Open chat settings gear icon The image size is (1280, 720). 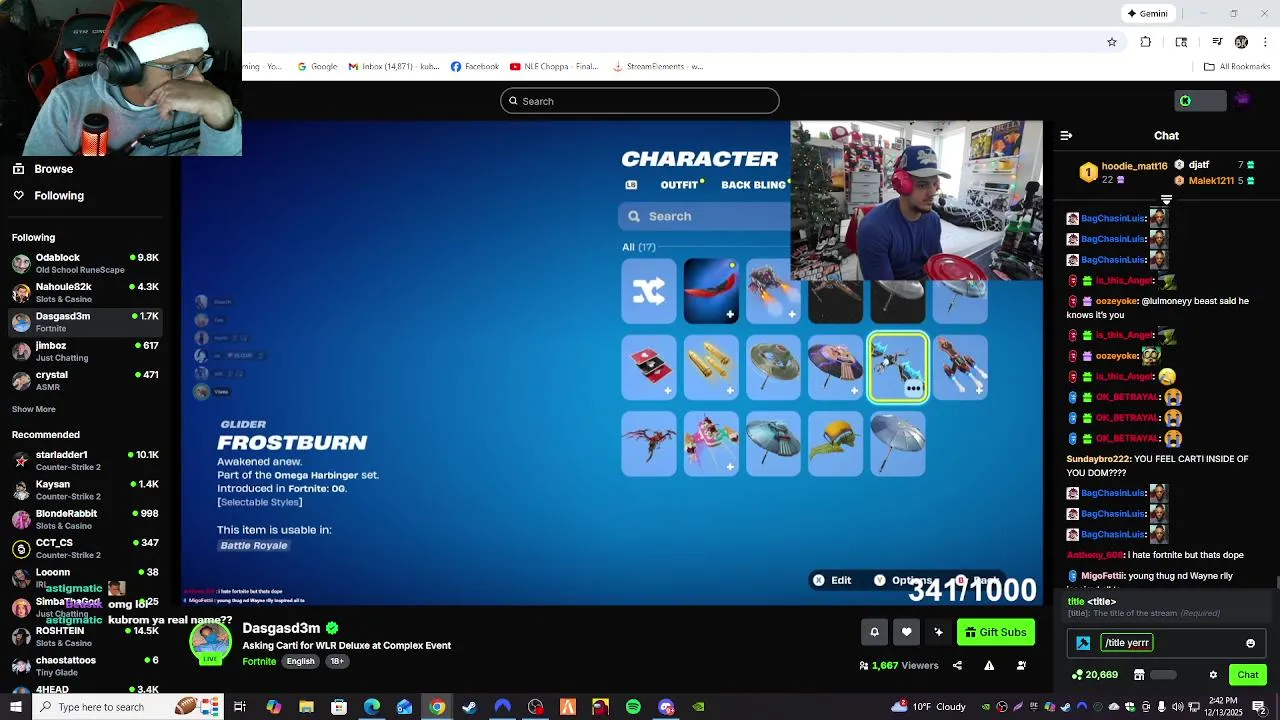tap(1213, 675)
